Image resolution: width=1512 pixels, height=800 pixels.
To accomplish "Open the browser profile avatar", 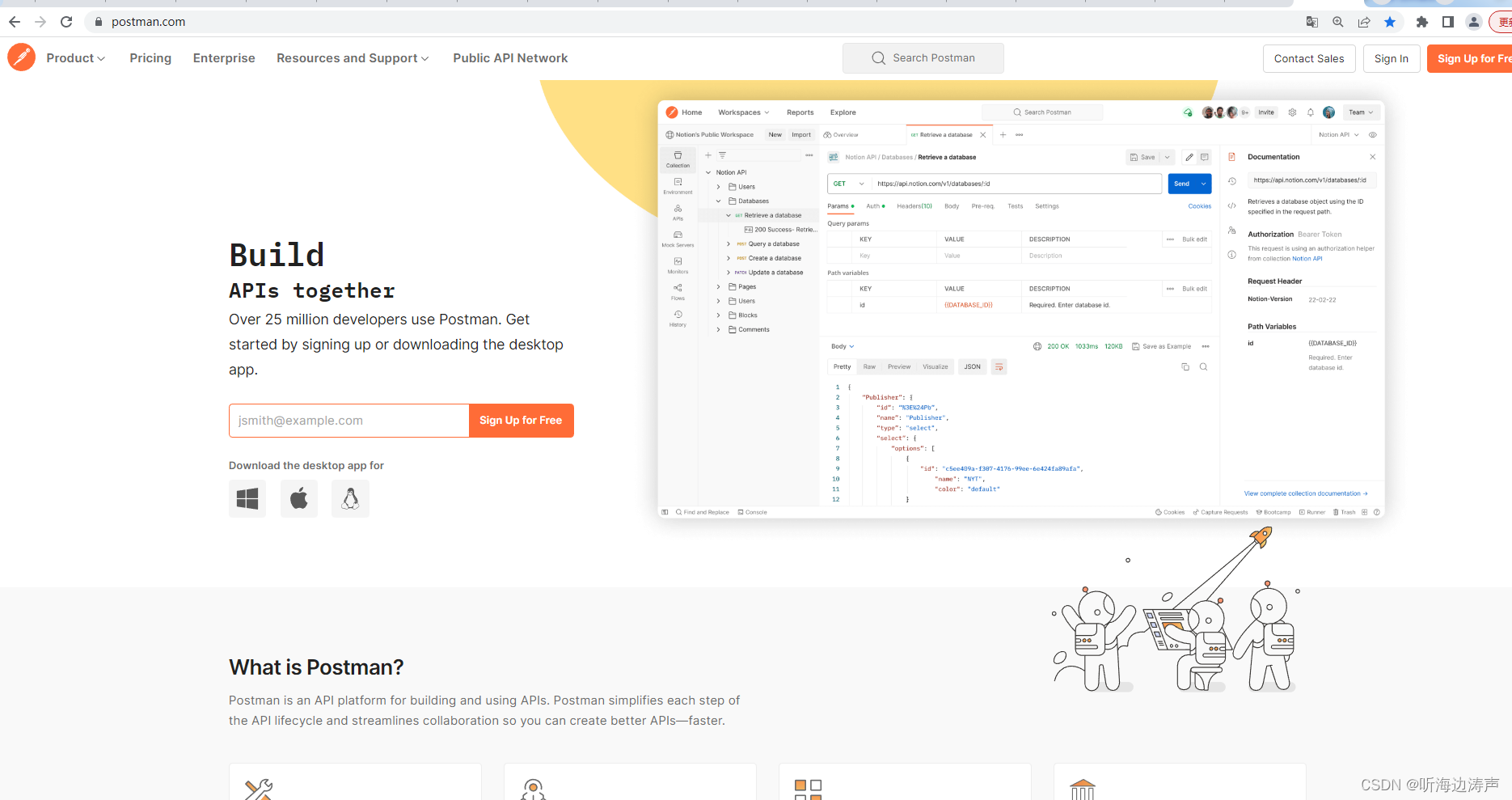I will point(1474,22).
